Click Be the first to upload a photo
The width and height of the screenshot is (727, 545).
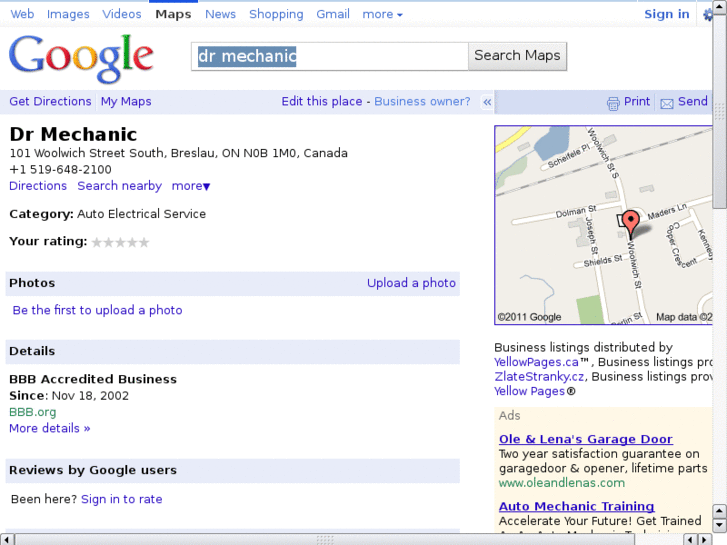(97, 310)
